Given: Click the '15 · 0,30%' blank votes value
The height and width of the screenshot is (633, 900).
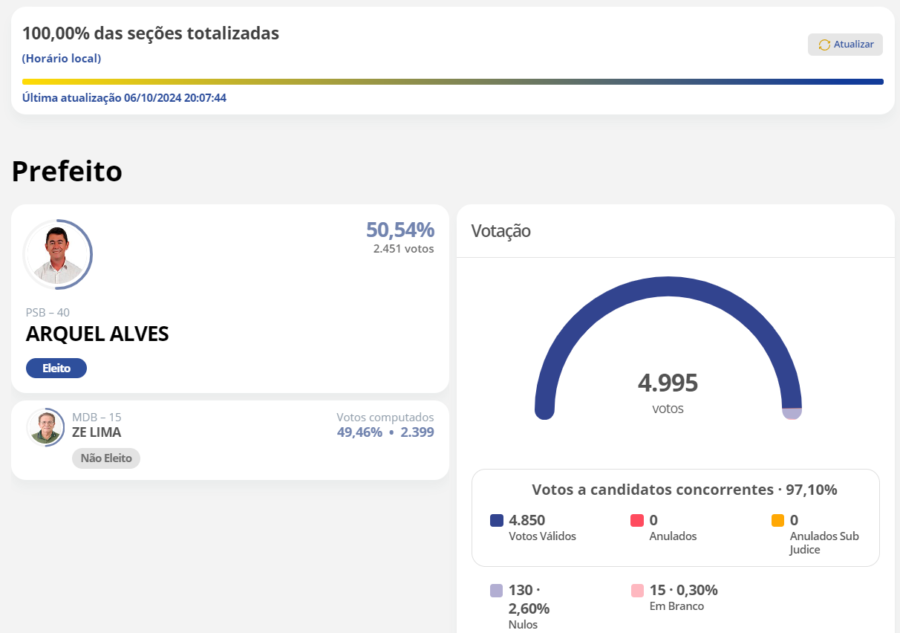Looking at the screenshot, I should [x=684, y=590].
